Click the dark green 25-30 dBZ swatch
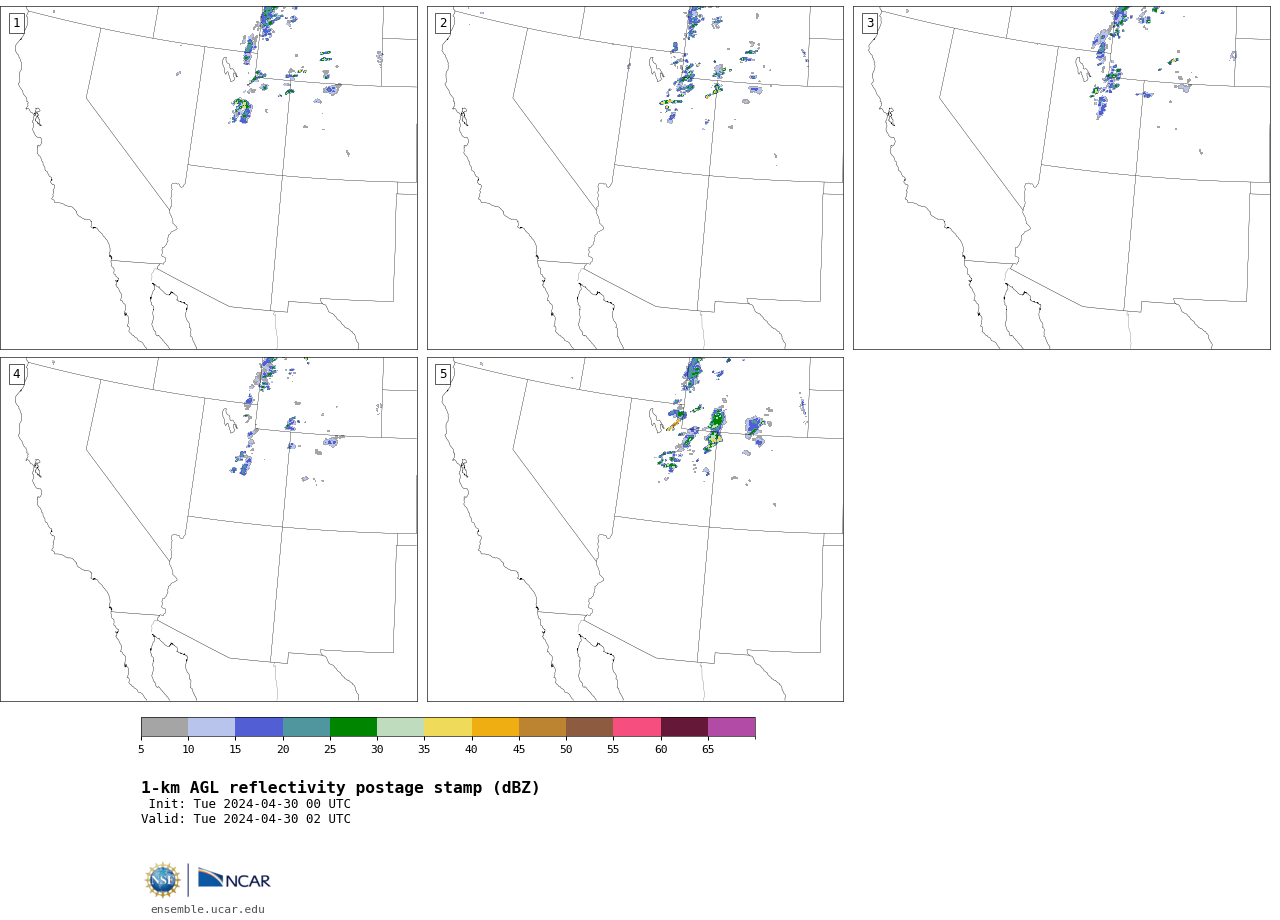 pos(353,727)
